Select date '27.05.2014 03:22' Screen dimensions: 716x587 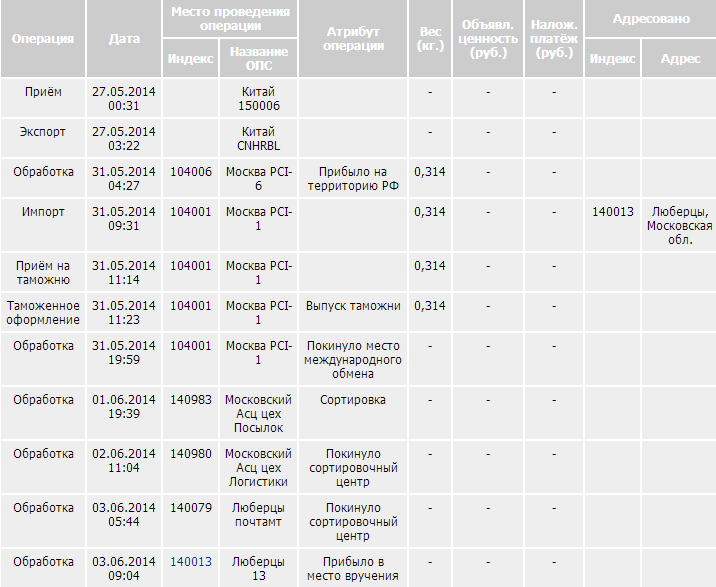point(124,138)
